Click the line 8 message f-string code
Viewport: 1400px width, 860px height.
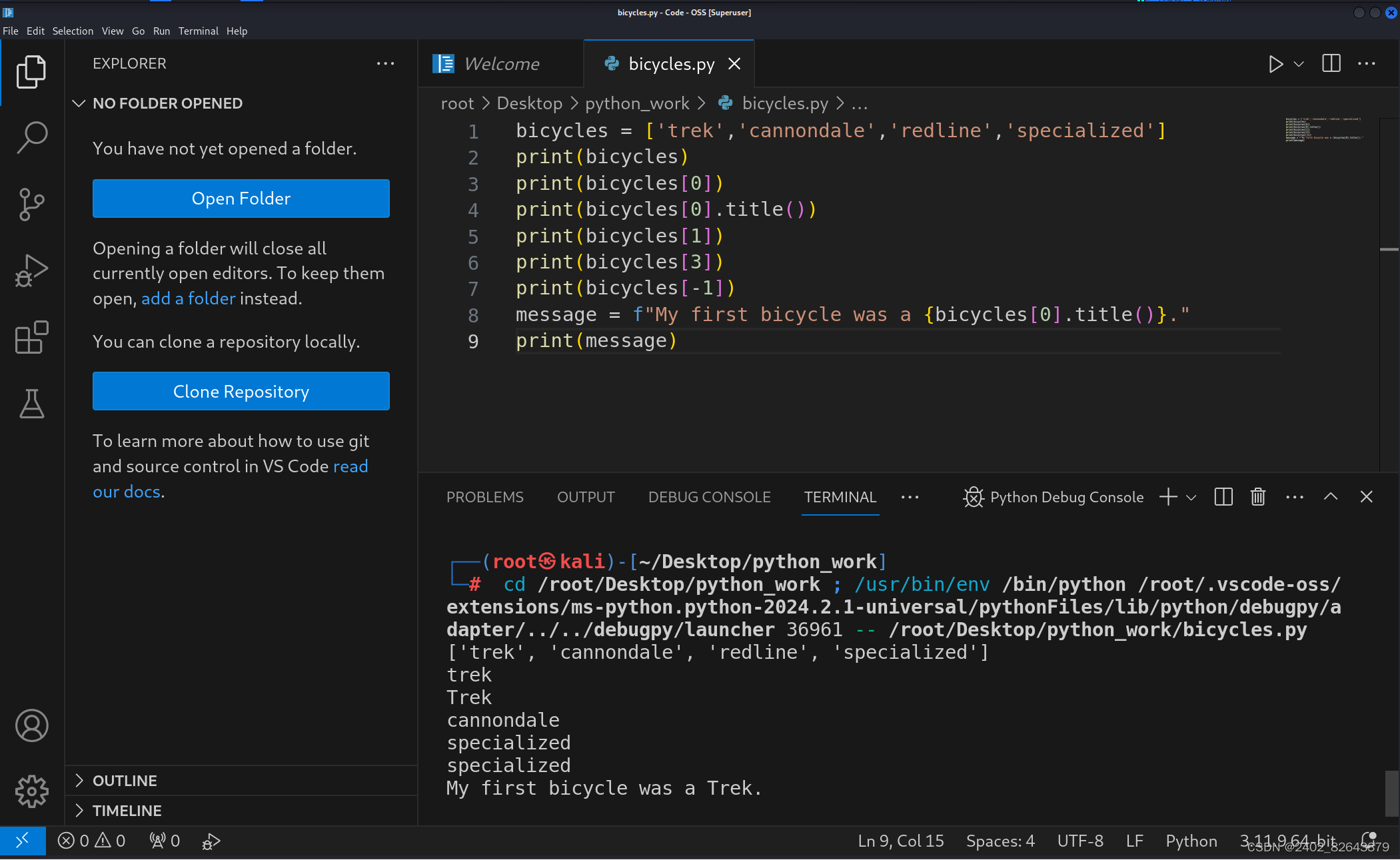[x=852, y=314]
